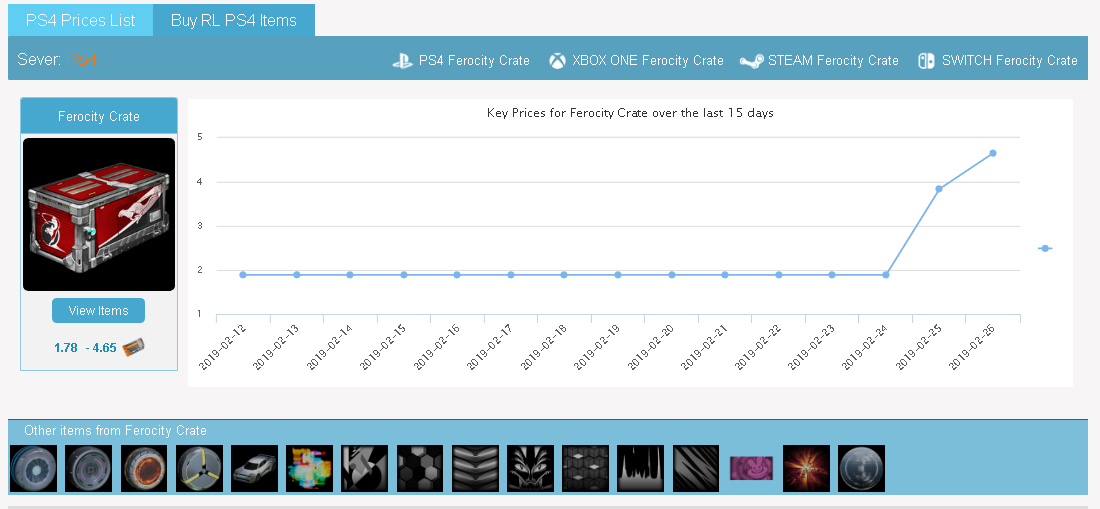This screenshot has height=509, width=1100.
Task: Click the Nintendo Switch logo icon
Action: coord(926,61)
